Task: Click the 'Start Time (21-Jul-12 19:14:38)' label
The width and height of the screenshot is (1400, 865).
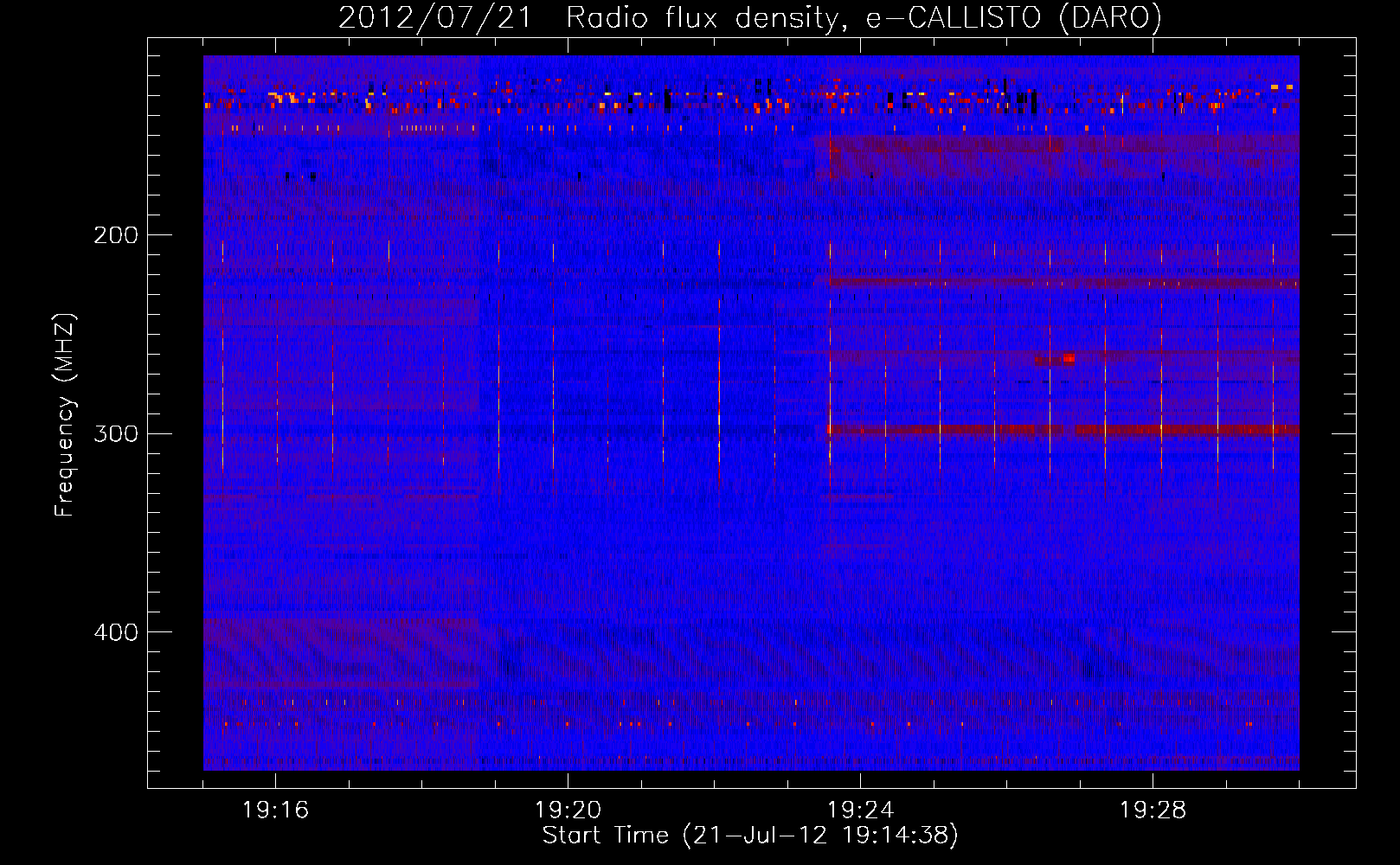Action: (x=750, y=836)
